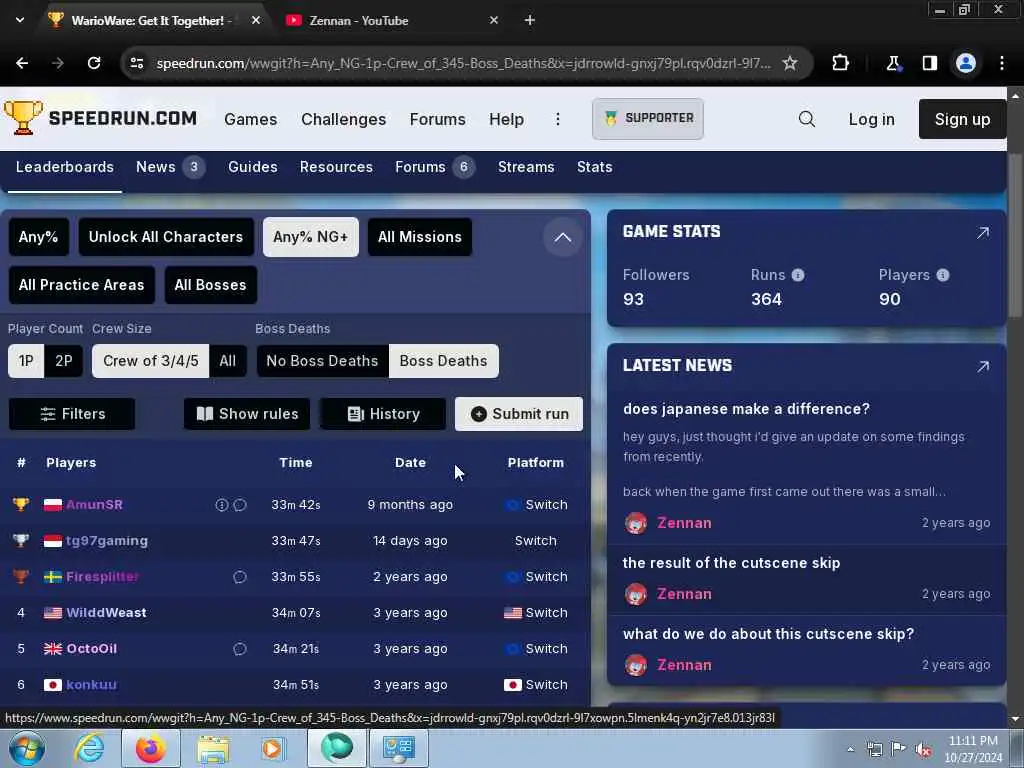This screenshot has height=768, width=1024.
Task: Switch to Any% category
Action: point(39,236)
